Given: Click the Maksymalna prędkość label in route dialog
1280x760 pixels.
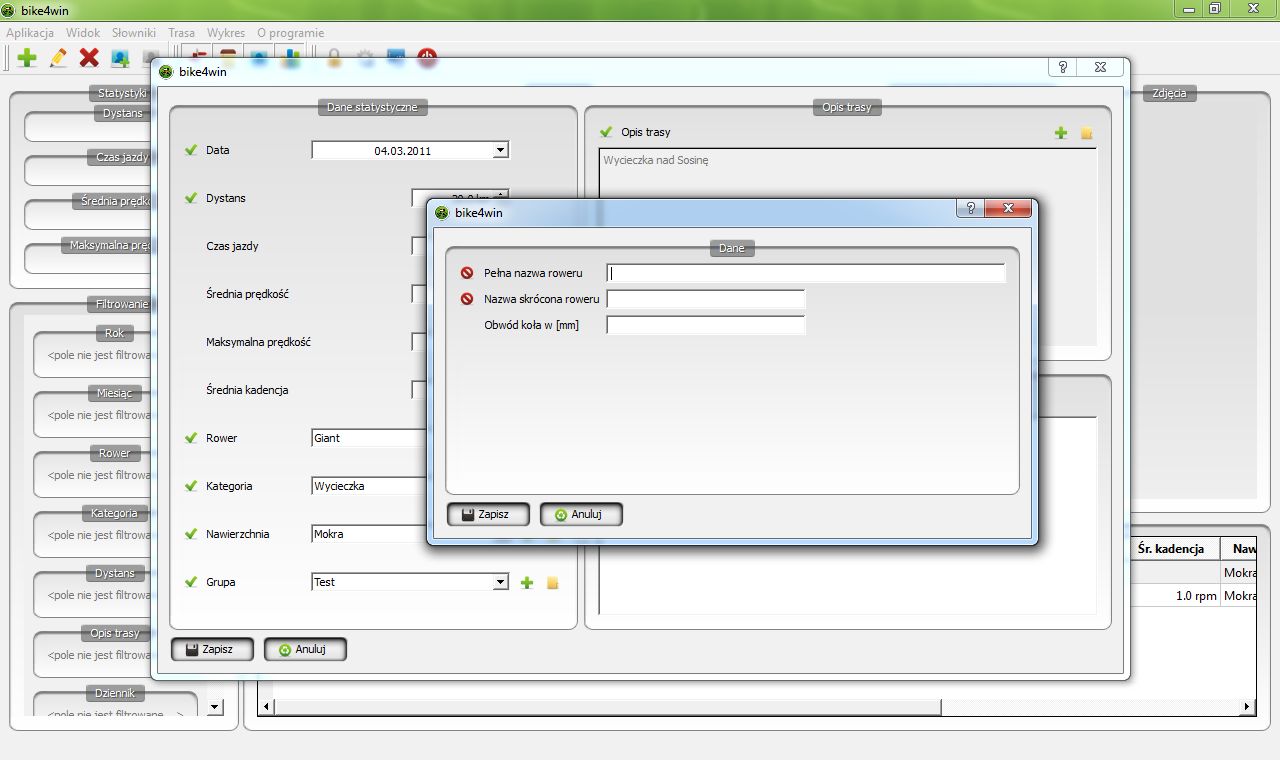Looking at the screenshot, I should pos(258,342).
